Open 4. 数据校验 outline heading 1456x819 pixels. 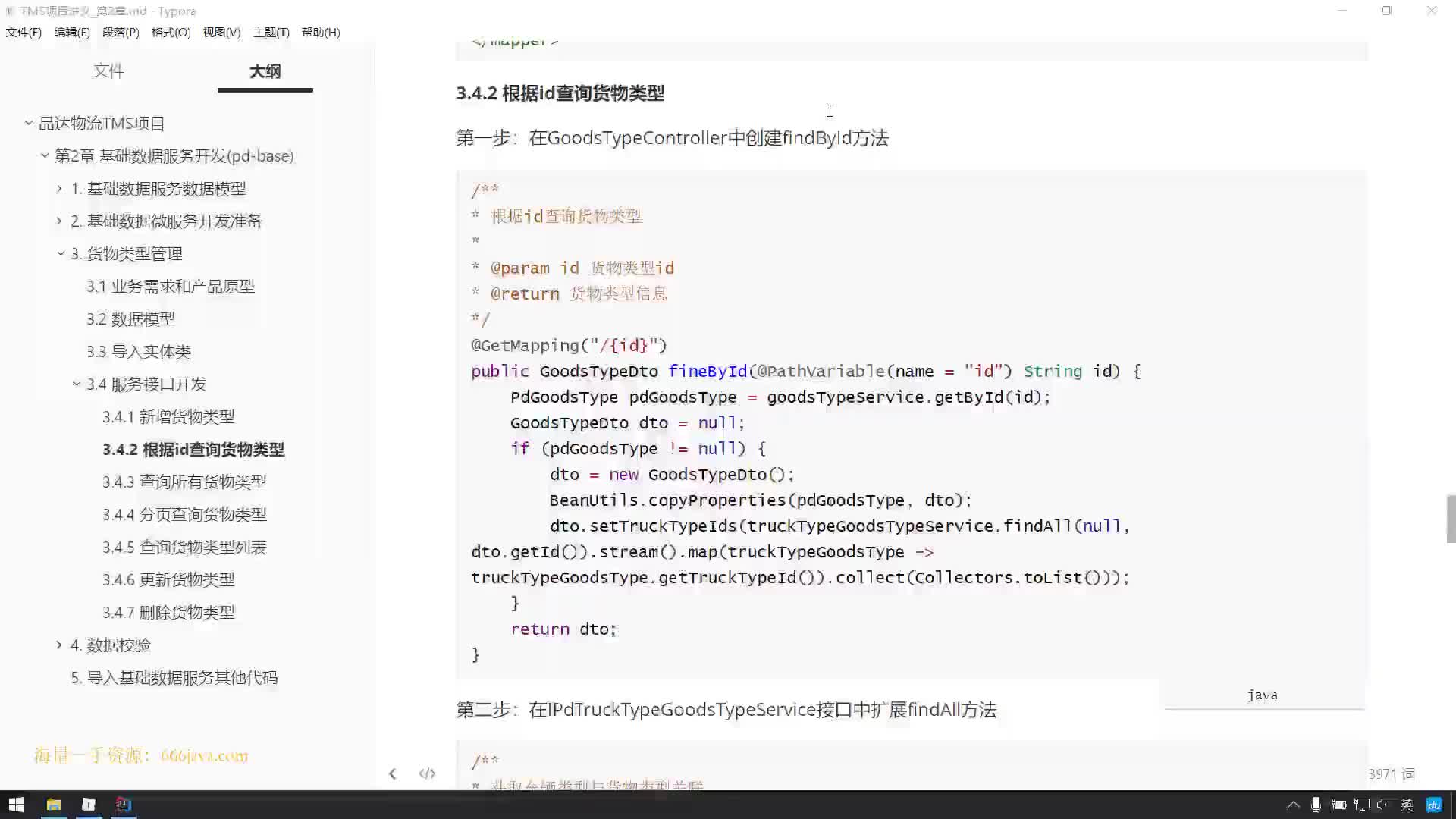click(111, 645)
